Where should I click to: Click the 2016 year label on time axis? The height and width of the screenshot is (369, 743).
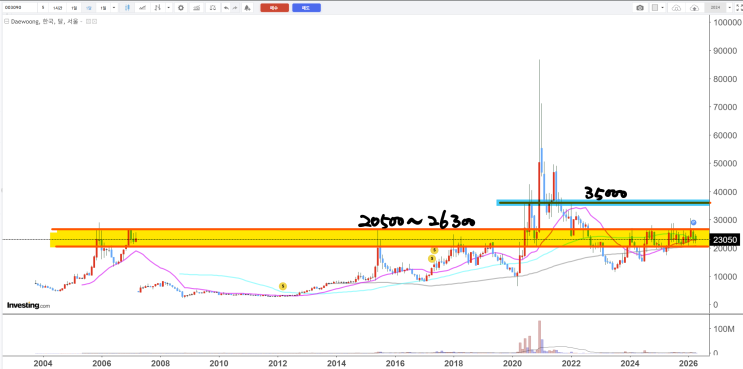395,363
